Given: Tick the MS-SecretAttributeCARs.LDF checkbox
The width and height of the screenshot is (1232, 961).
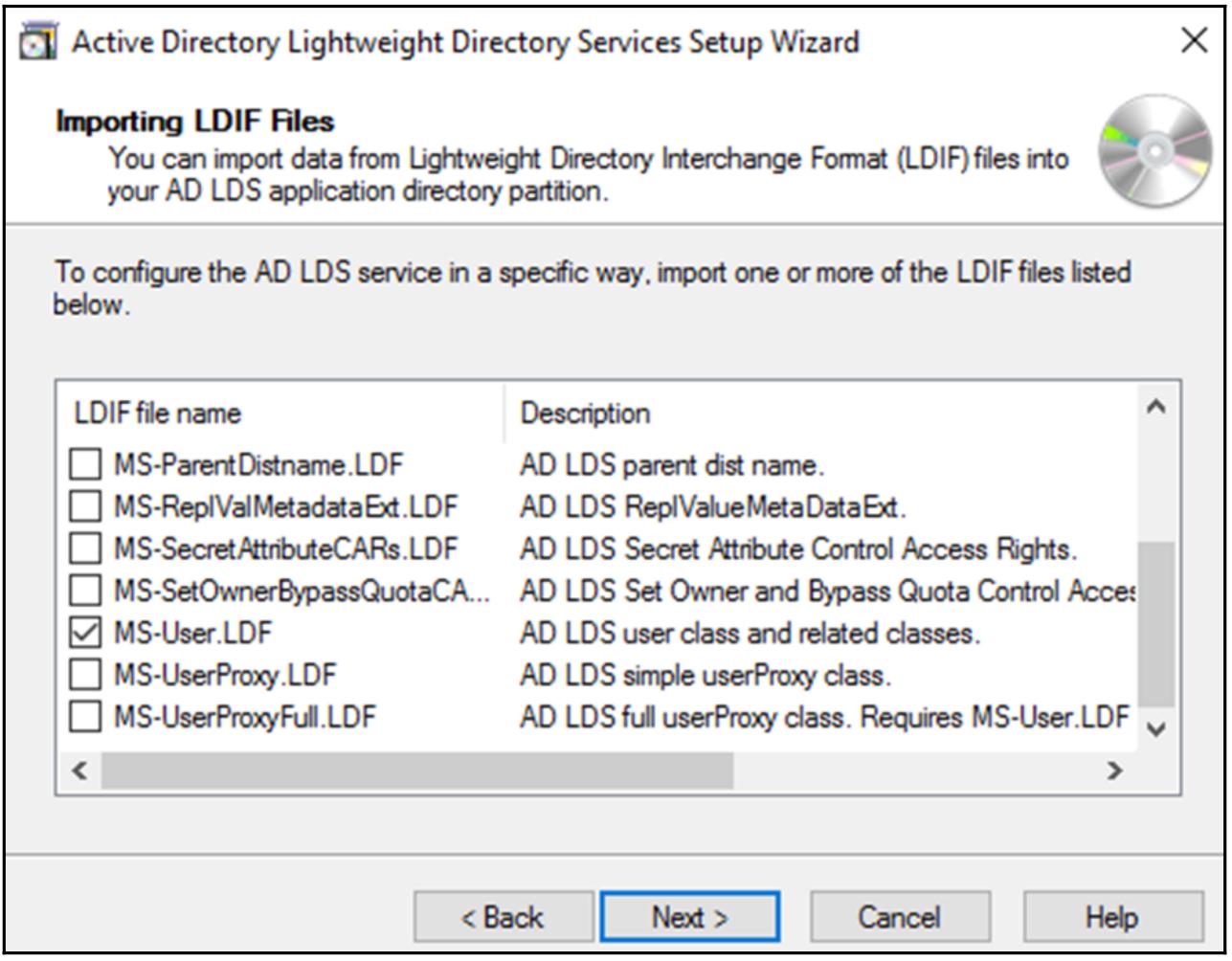Looking at the screenshot, I should click(85, 548).
